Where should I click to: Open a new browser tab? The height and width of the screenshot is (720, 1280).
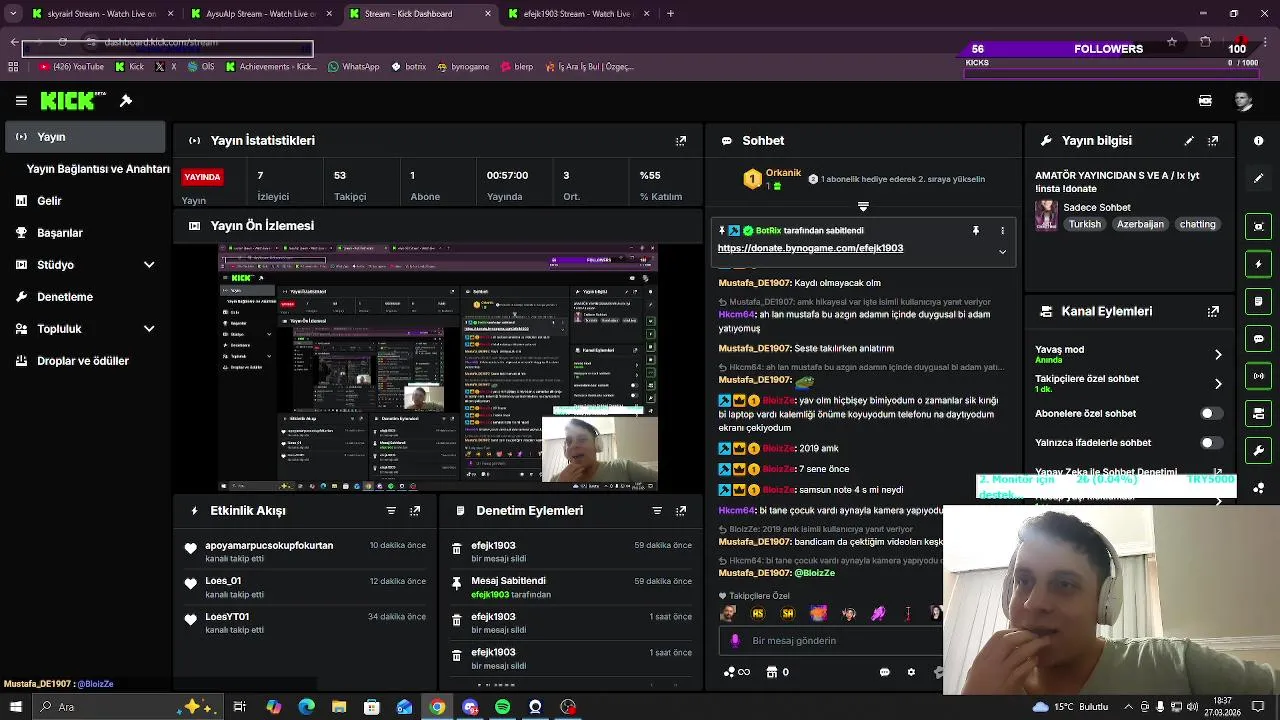(670, 14)
